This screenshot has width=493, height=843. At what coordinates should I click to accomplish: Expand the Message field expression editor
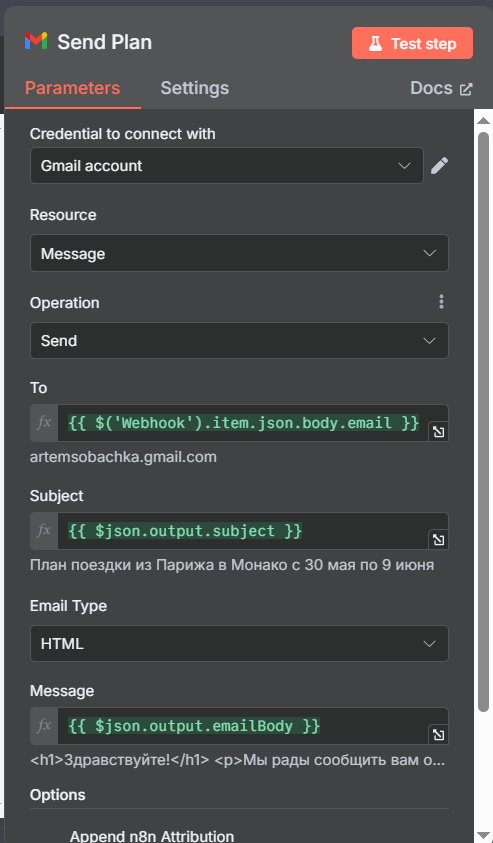[439, 735]
